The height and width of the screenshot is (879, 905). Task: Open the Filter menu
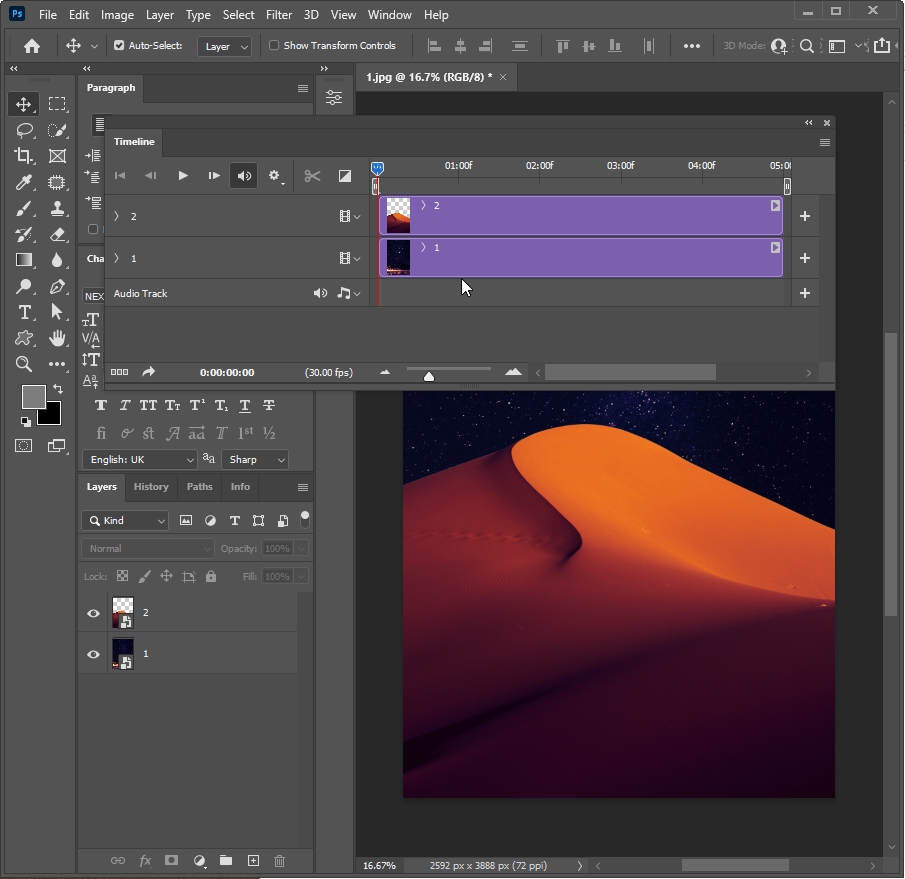279,15
